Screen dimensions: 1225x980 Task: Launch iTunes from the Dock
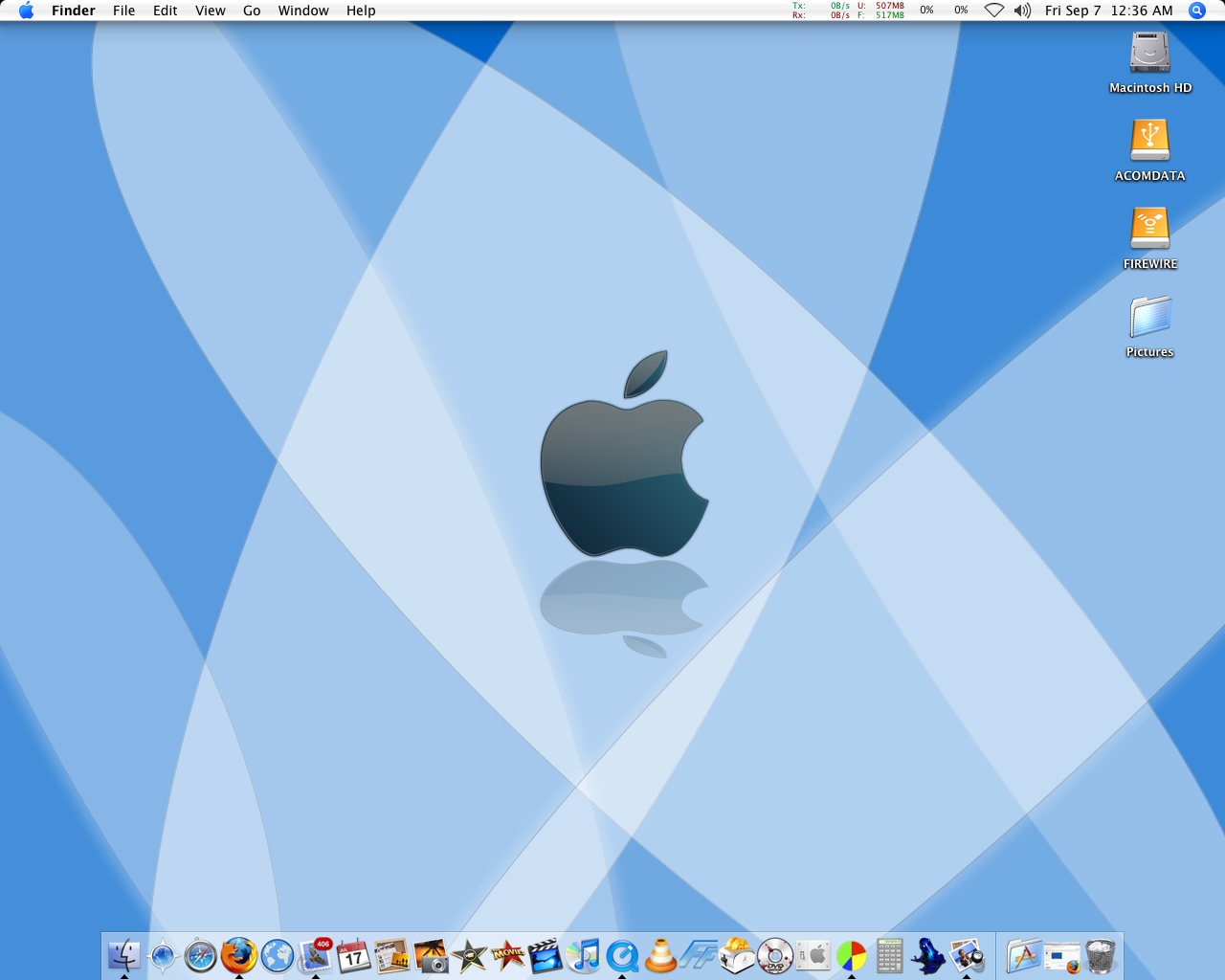[x=584, y=955]
